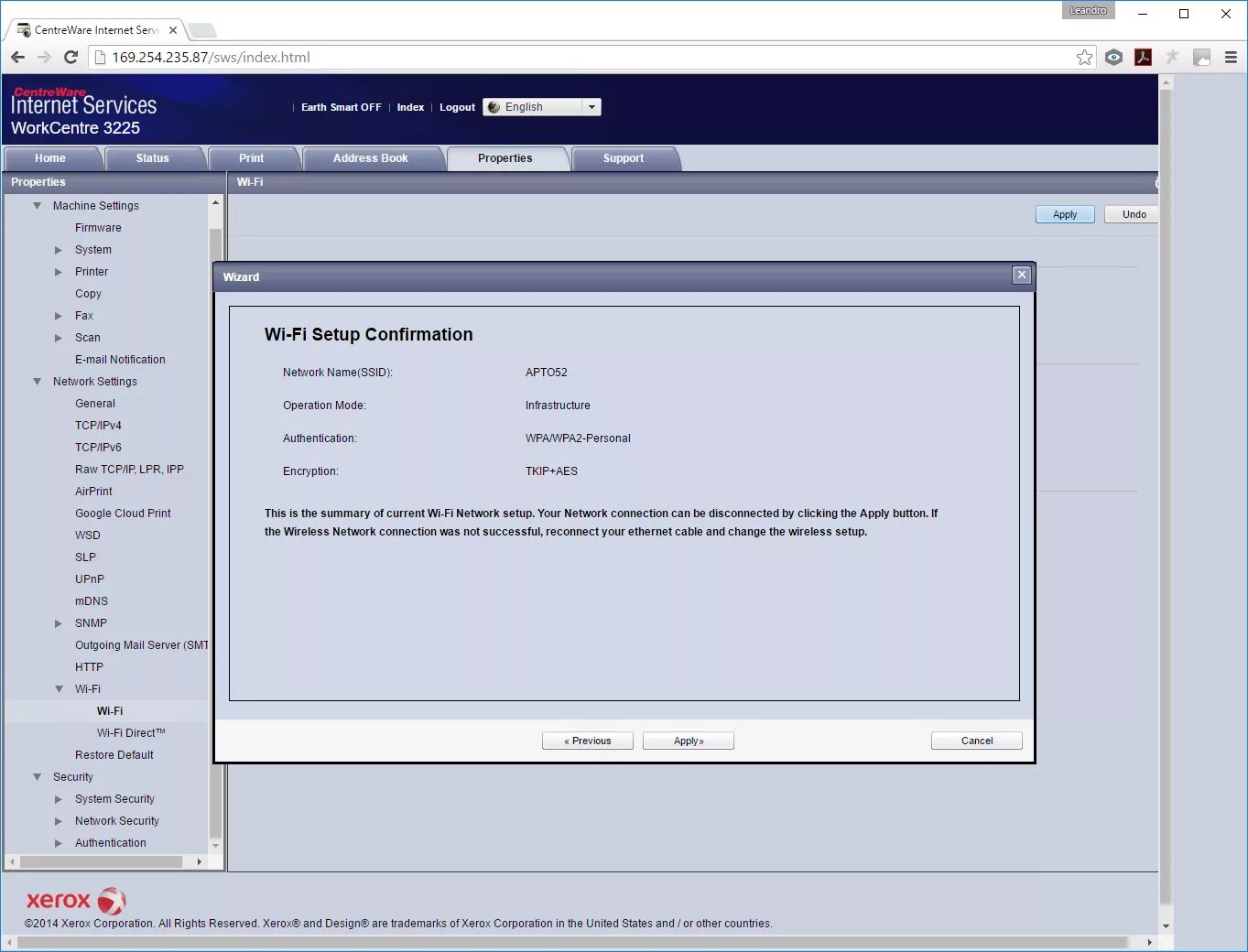Select TCP/IPv4 in the sidebar
The image size is (1248, 952).
98,426
